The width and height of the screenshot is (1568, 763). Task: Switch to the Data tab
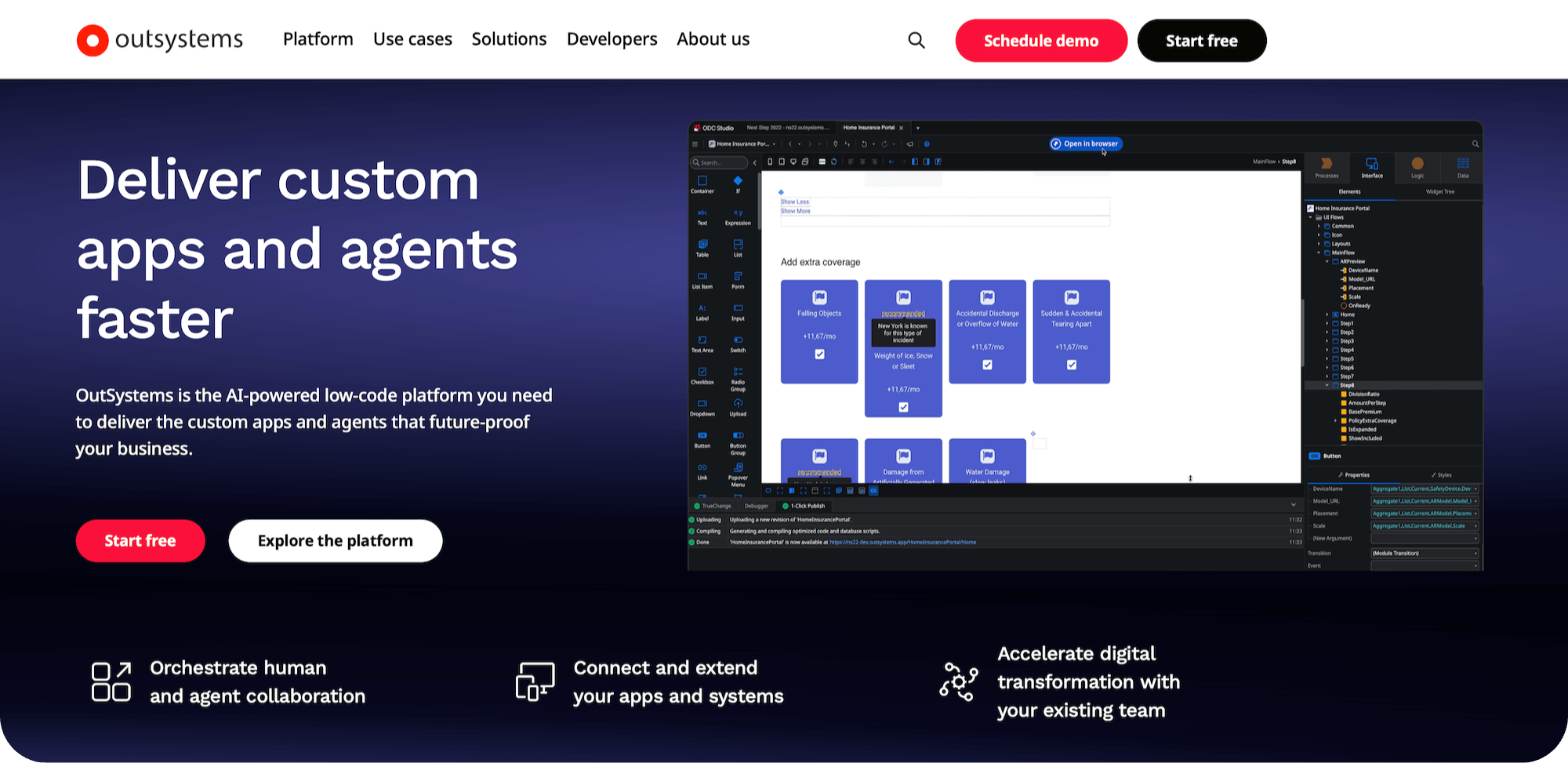[x=1463, y=167]
